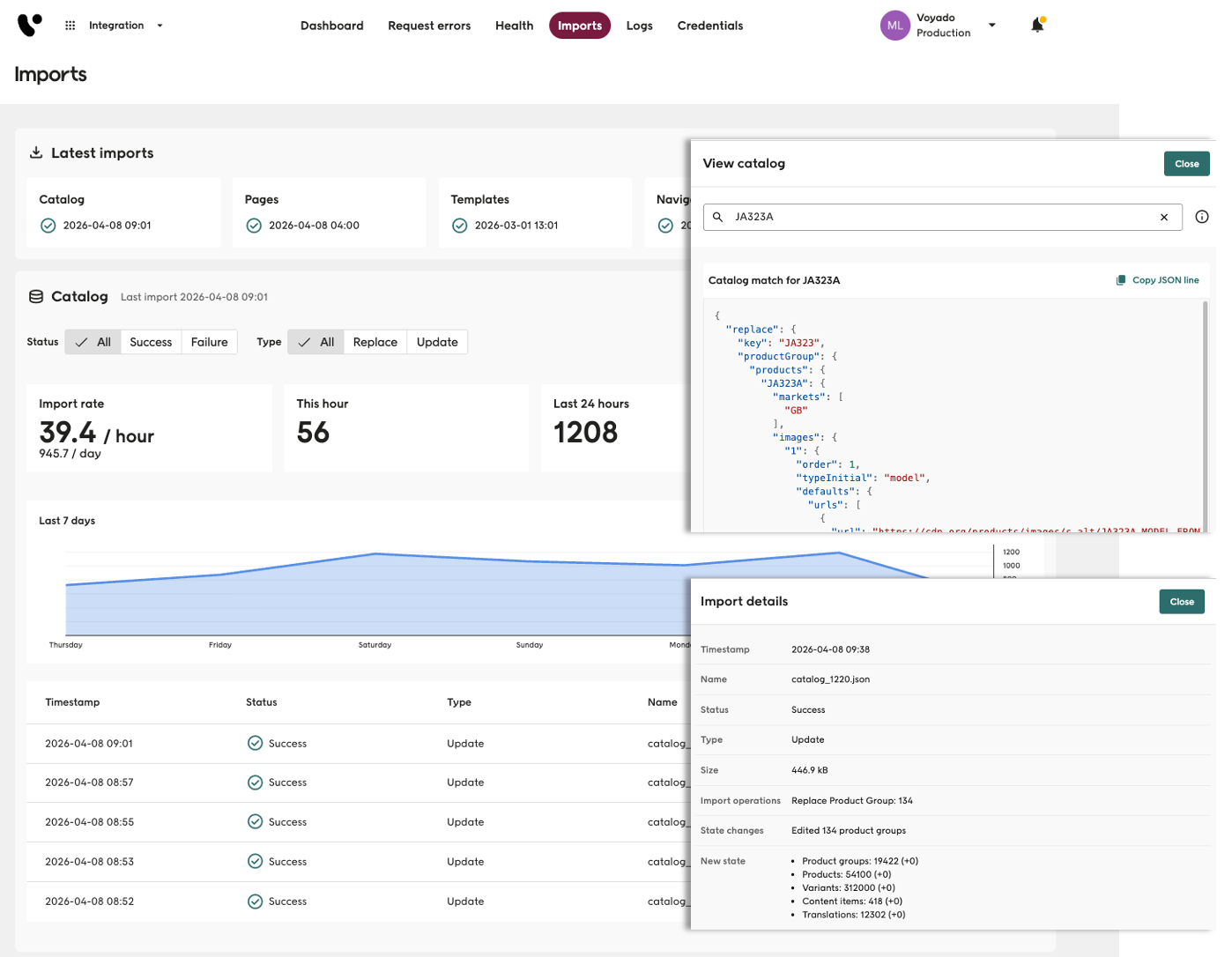Open the Voyado Production account dropdown
The width and height of the screenshot is (1232, 957).
[x=991, y=26]
